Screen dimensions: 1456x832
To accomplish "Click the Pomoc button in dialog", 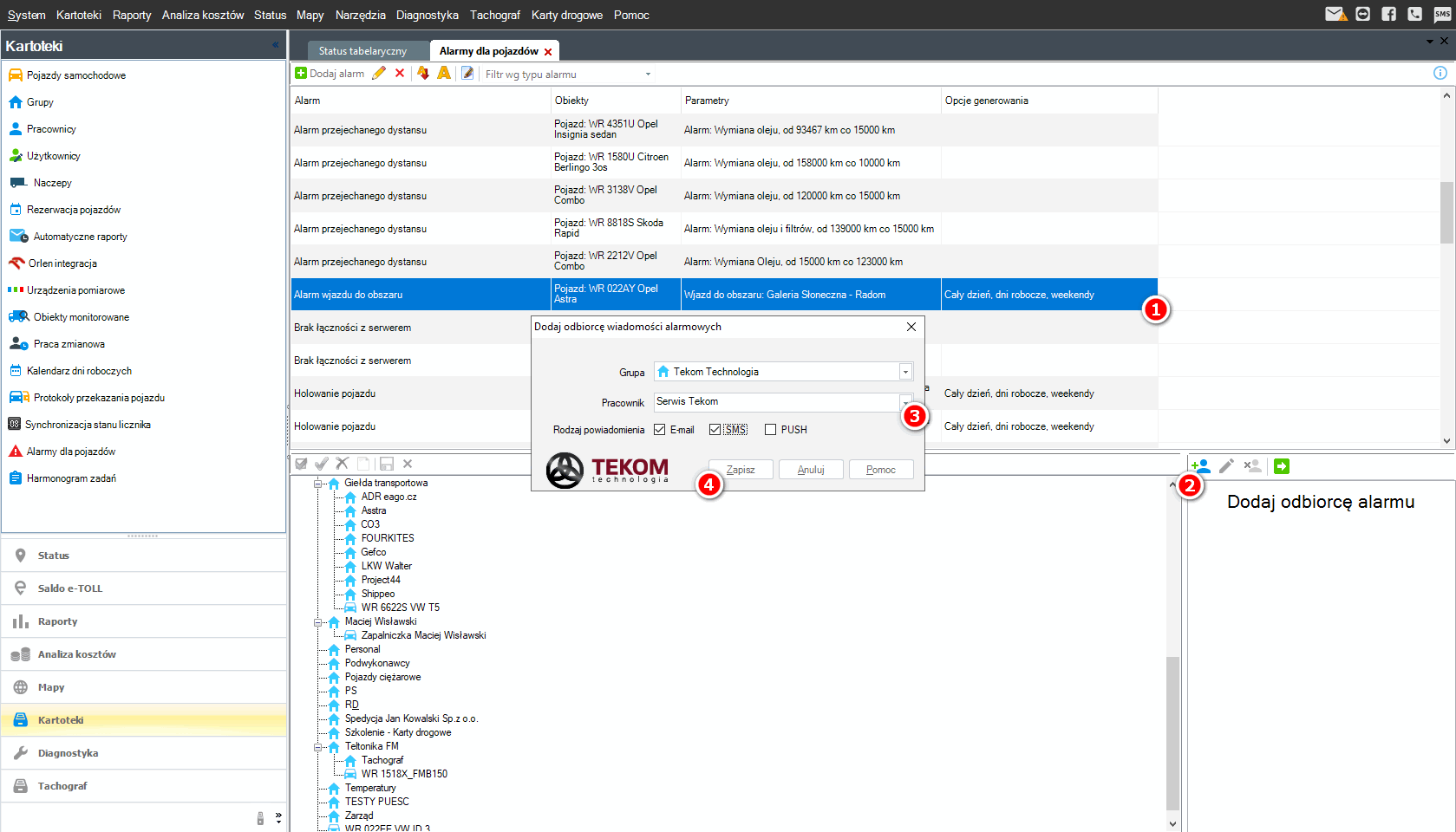I will [x=881, y=470].
